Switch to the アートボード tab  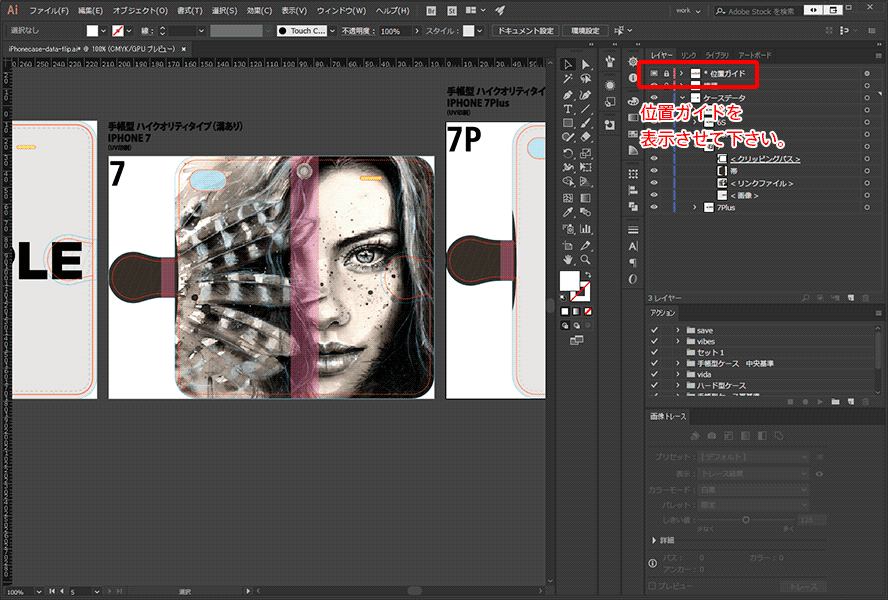coord(754,55)
